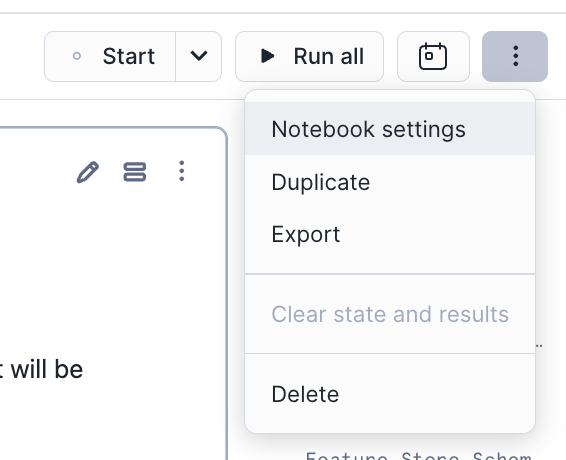The height and width of the screenshot is (460, 566).
Task: Choose Duplicate in the menu
Action: pos(390,182)
